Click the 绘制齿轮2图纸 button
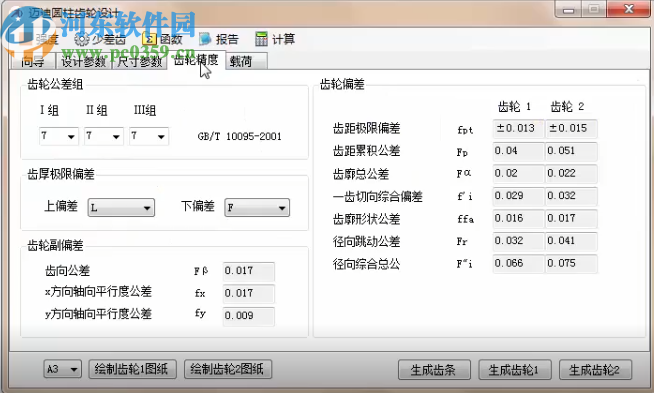This screenshot has height=393, width=654. click(x=228, y=369)
